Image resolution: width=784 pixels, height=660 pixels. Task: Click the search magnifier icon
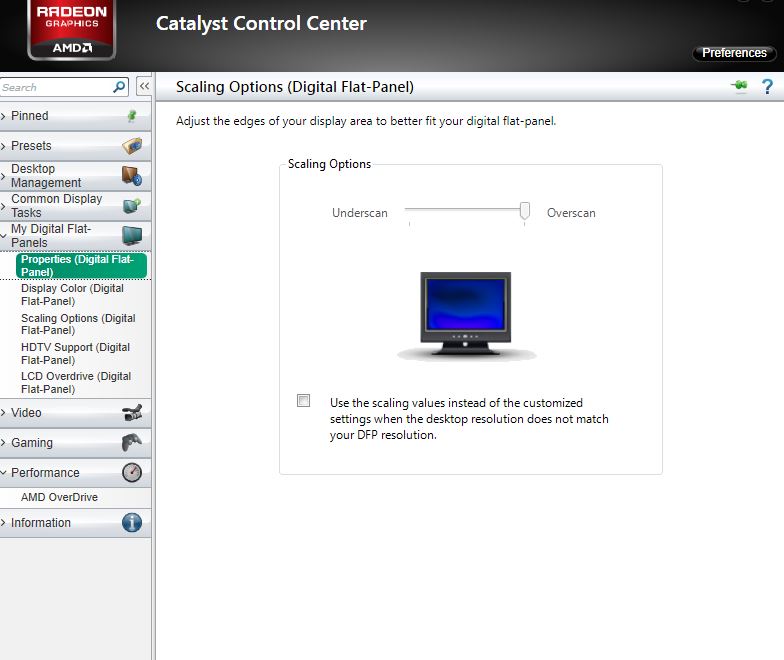119,87
